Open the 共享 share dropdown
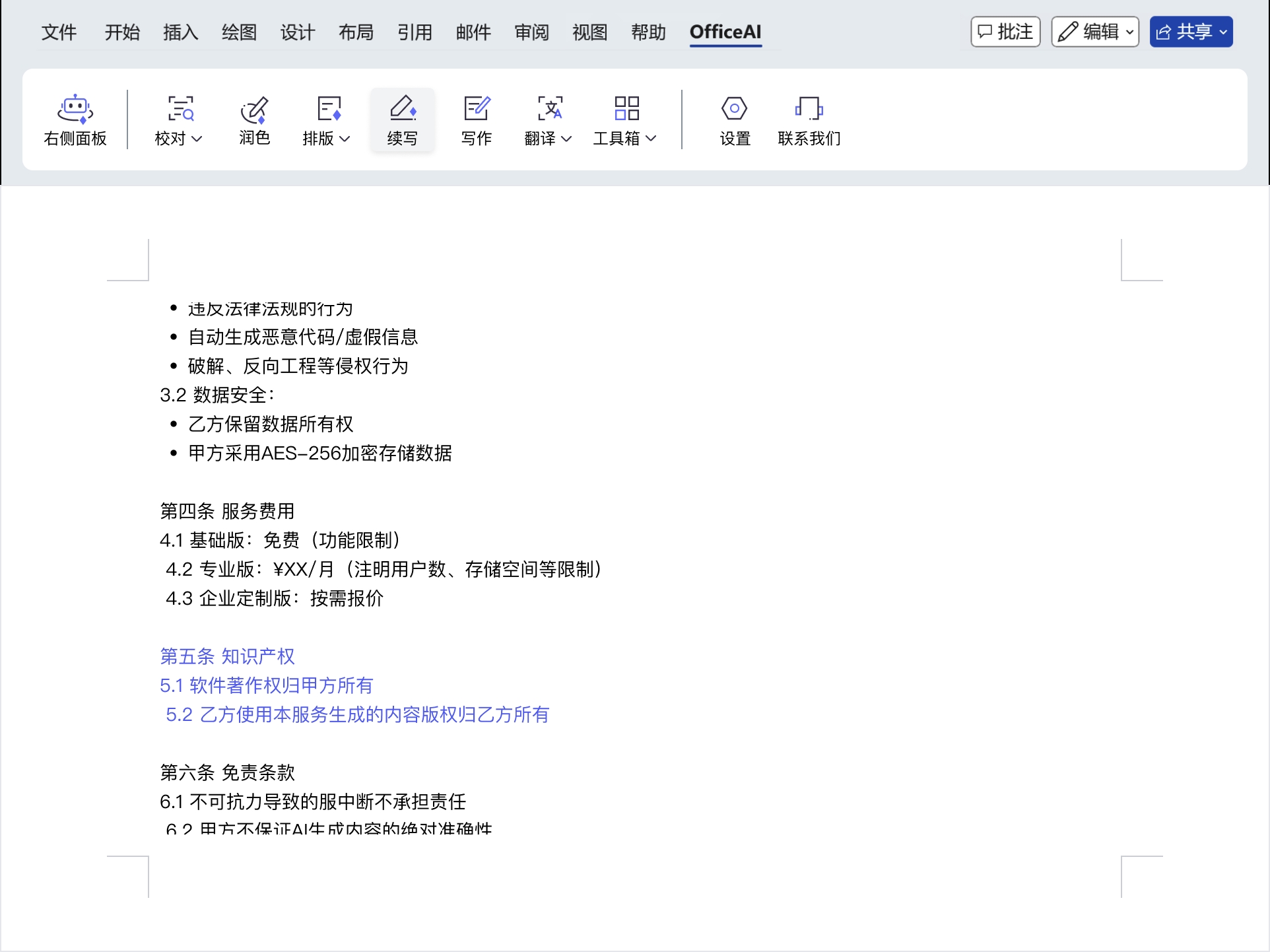 coord(1222,32)
